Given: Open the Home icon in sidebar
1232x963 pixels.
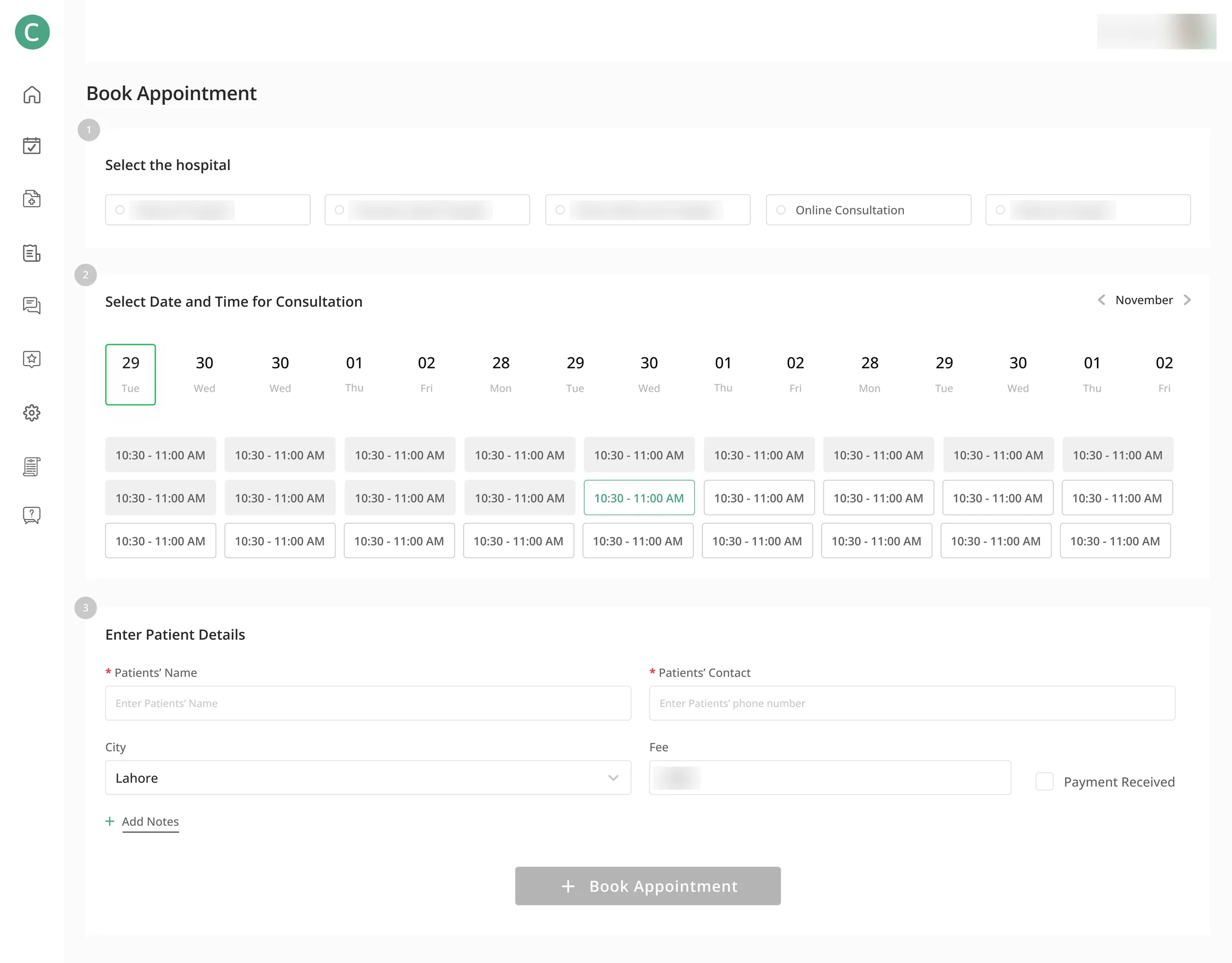Looking at the screenshot, I should 32,95.
